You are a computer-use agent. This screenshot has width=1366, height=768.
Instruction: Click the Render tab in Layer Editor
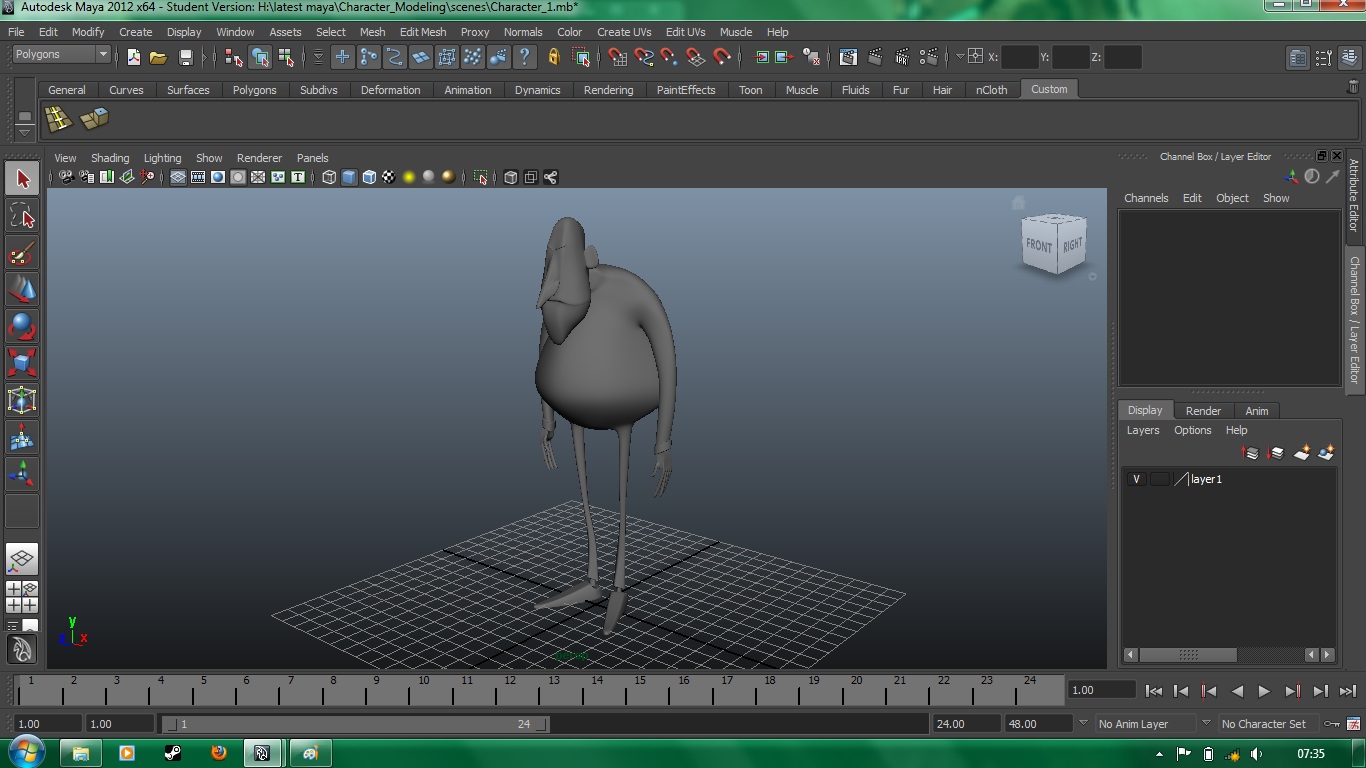tap(1203, 410)
